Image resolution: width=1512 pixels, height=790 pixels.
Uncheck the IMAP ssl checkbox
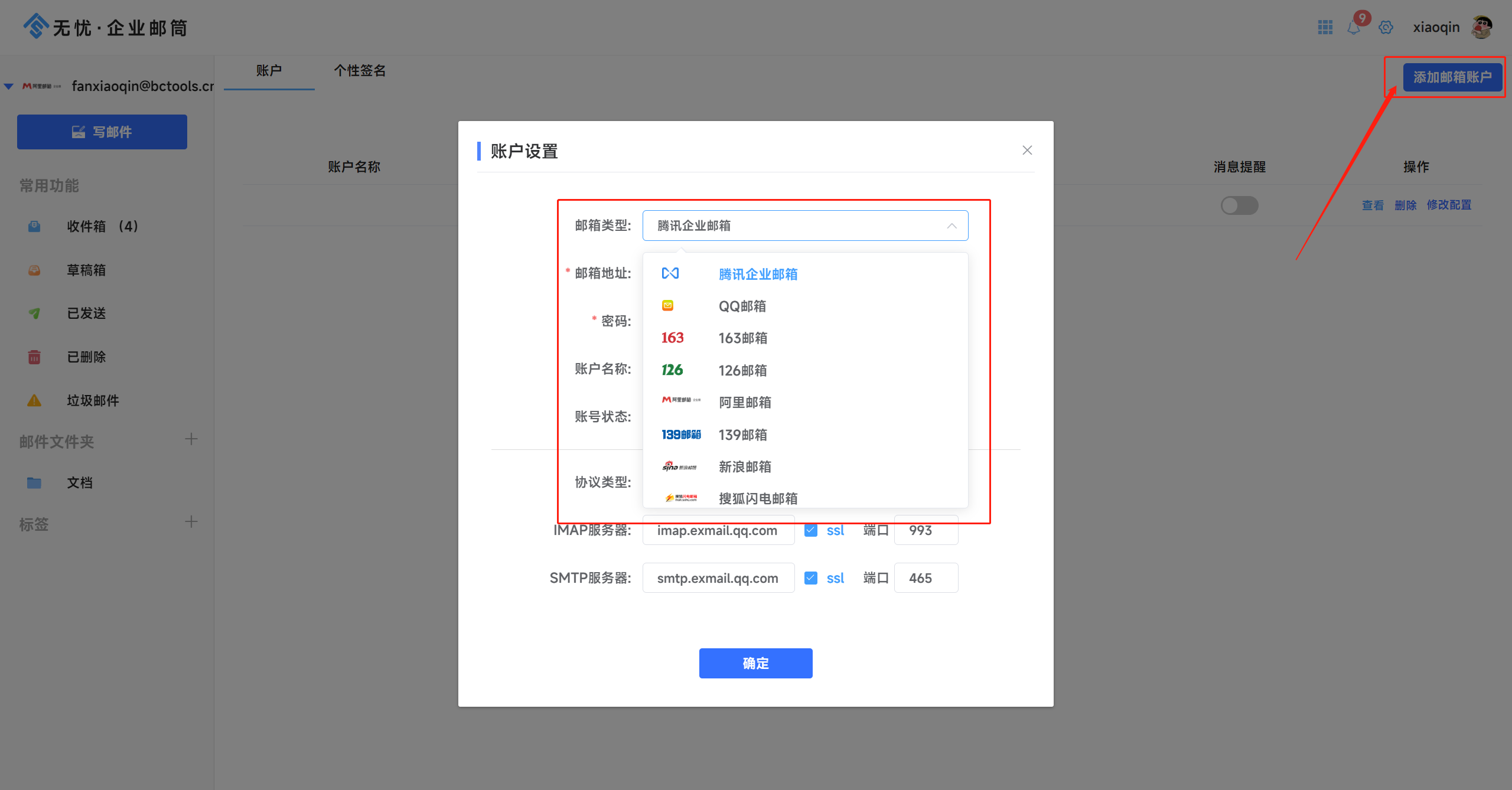click(x=811, y=530)
